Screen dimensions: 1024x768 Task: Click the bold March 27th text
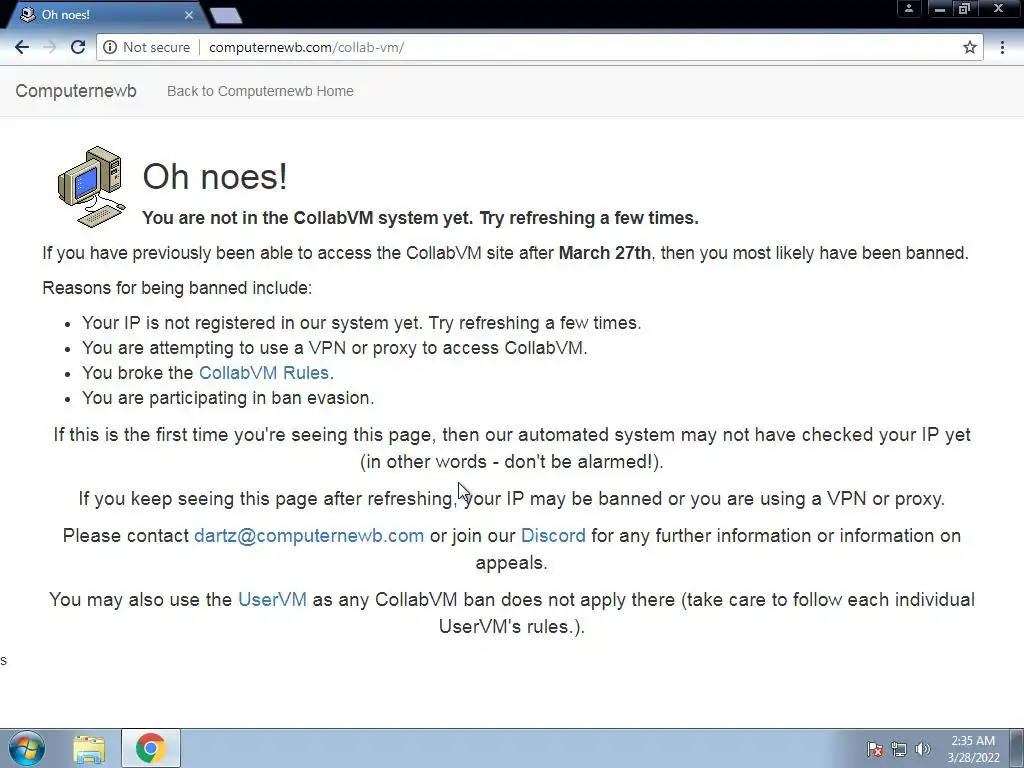pos(605,253)
